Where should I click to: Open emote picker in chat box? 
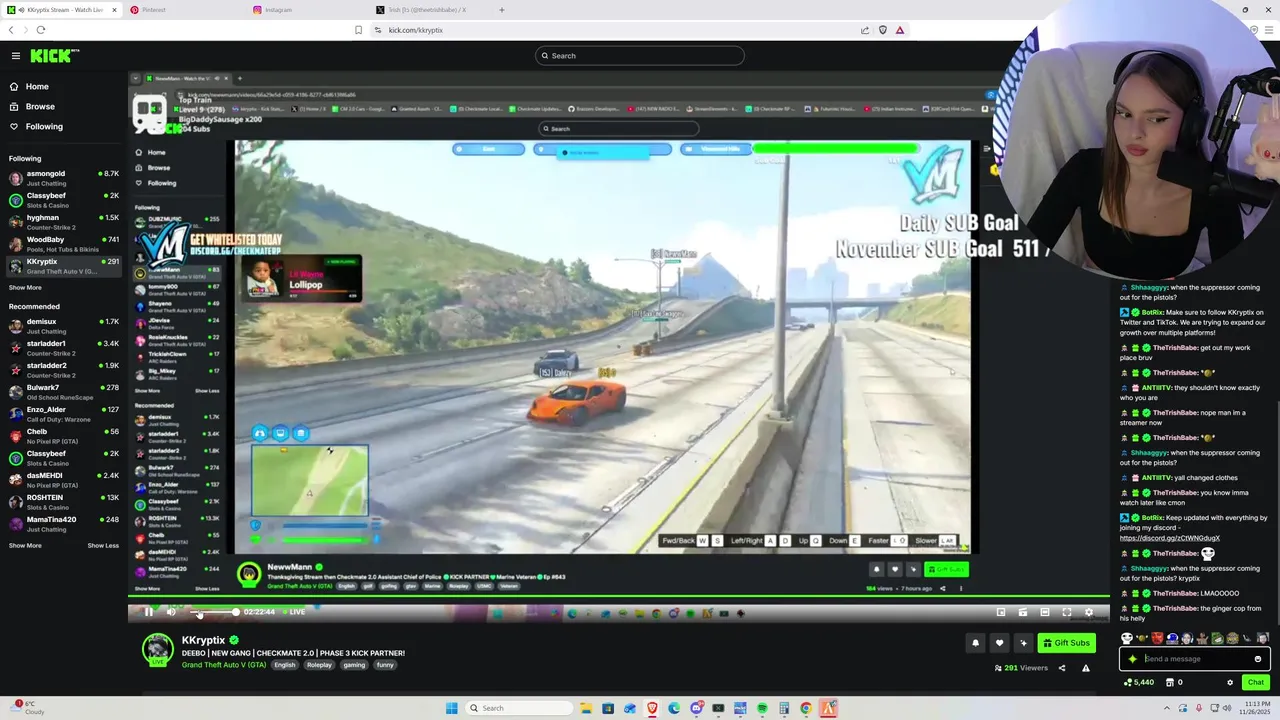[1258, 659]
